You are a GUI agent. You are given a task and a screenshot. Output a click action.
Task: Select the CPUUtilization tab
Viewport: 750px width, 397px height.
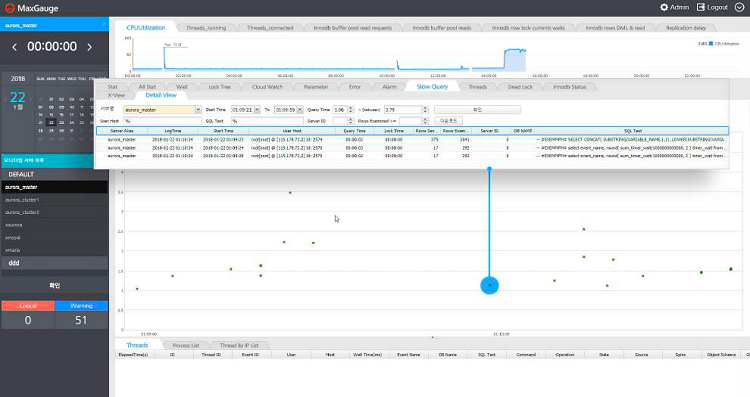tap(145, 28)
